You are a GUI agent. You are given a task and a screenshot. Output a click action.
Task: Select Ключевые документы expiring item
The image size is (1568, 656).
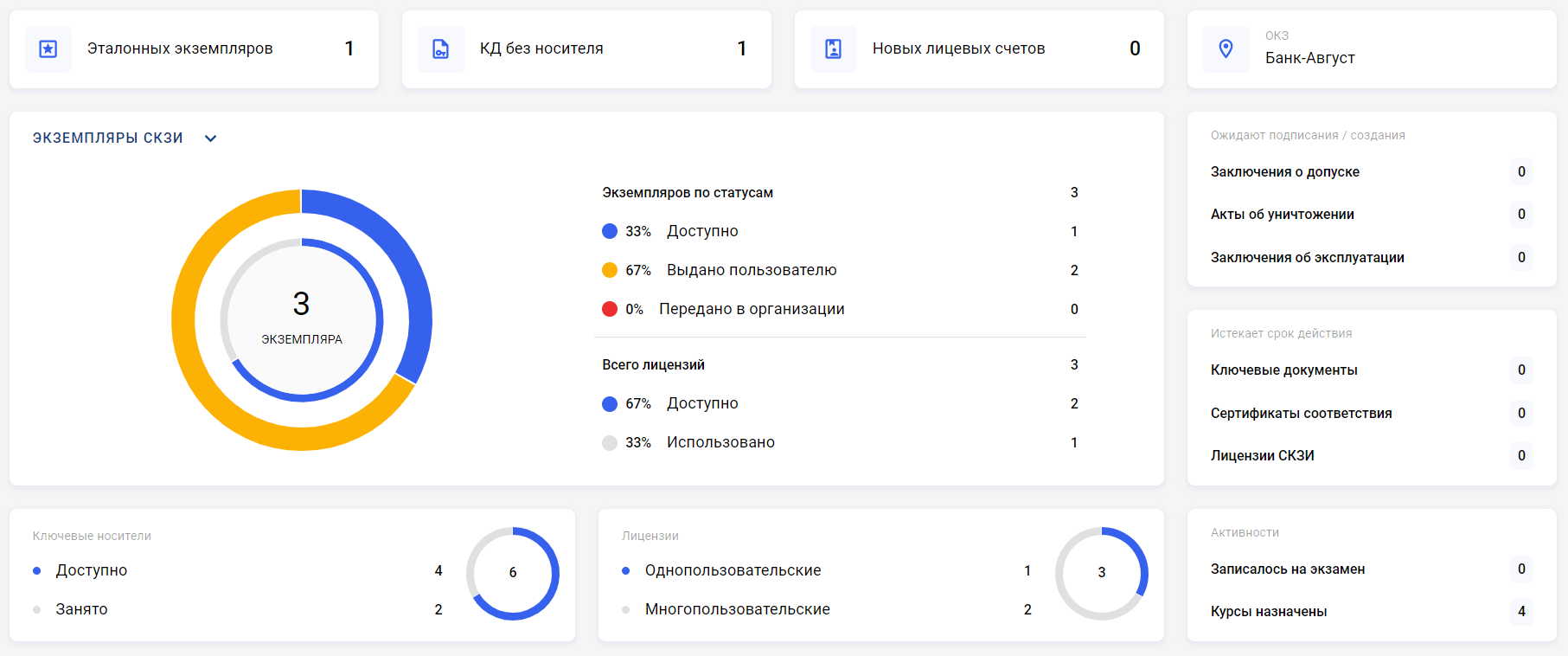point(1284,370)
